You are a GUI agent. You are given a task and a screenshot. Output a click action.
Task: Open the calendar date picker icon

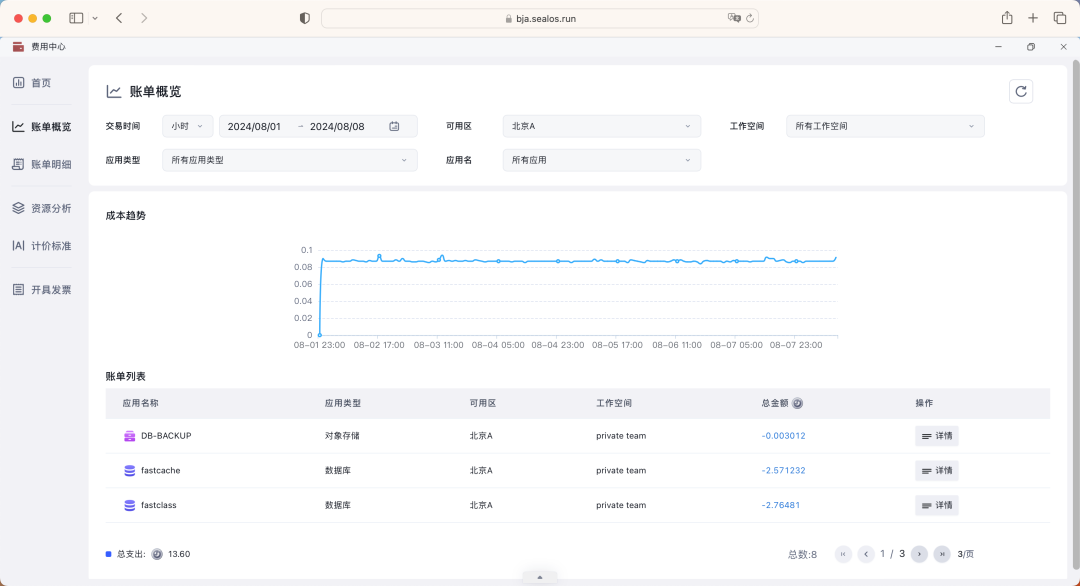(x=394, y=126)
